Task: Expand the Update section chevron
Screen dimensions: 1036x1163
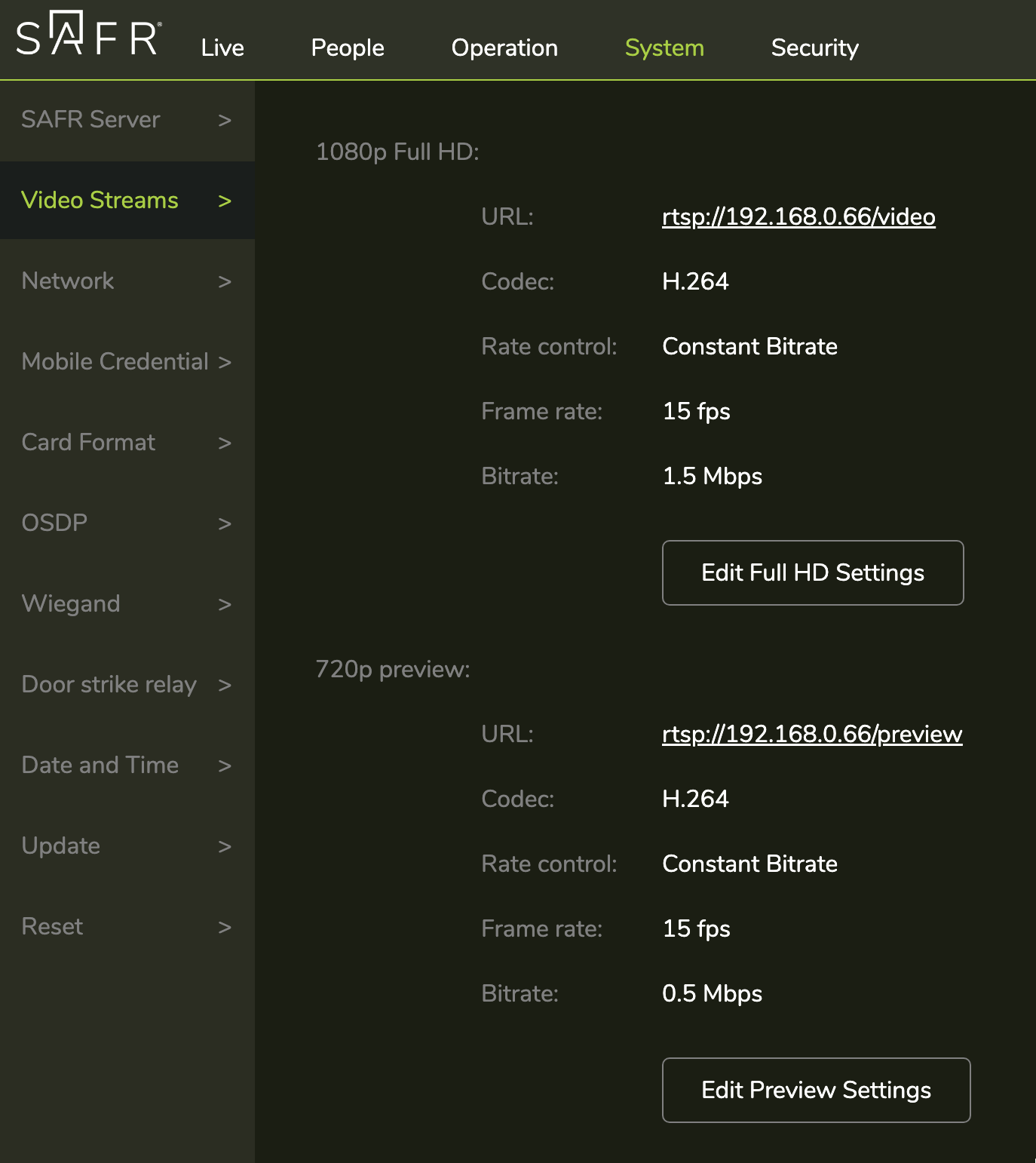Action: point(224,846)
